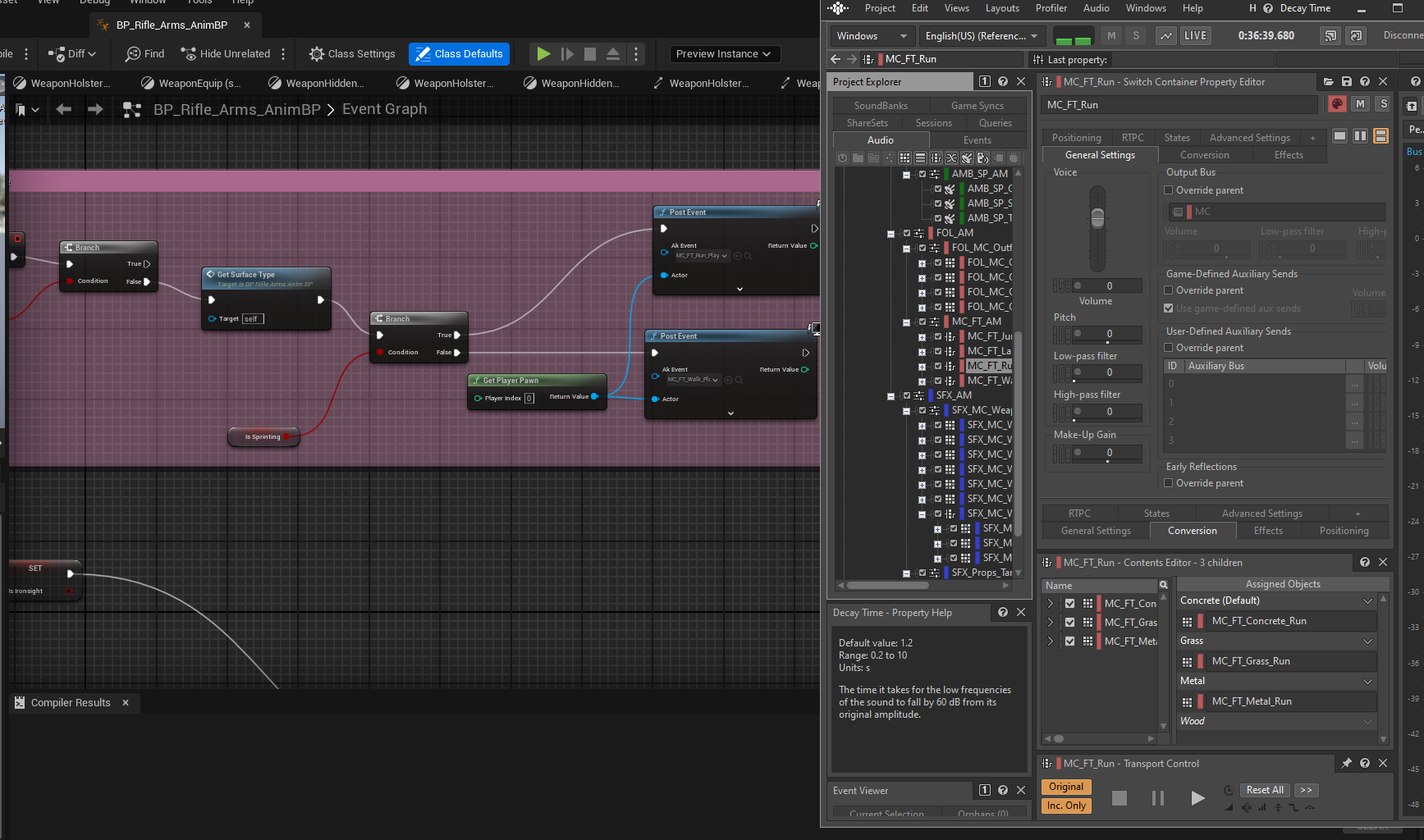Switch to the Events tab in Project Explorer
Viewport: 1424px width, 840px height.
pos(977,140)
